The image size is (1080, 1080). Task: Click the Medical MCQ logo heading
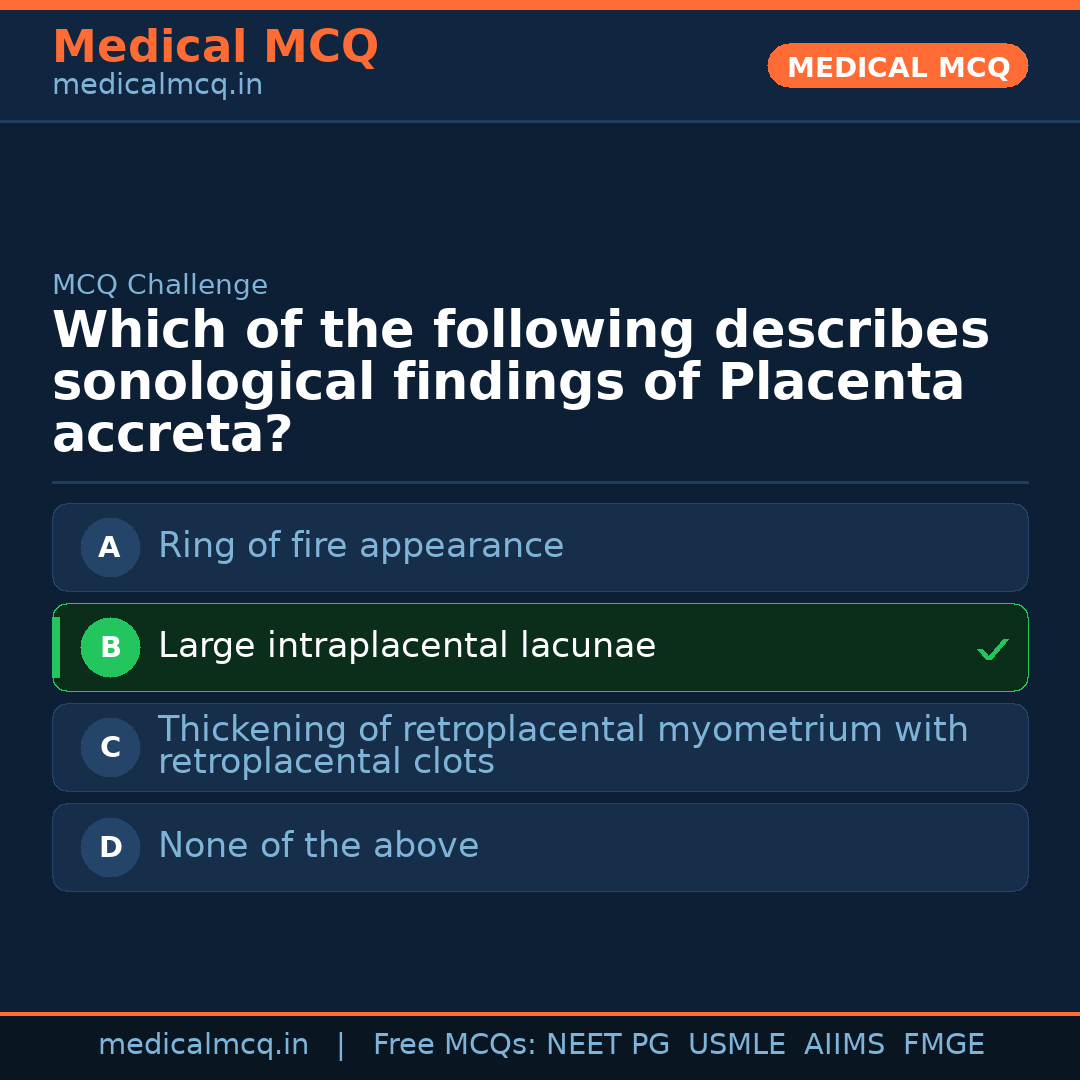click(x=215, y=47)
